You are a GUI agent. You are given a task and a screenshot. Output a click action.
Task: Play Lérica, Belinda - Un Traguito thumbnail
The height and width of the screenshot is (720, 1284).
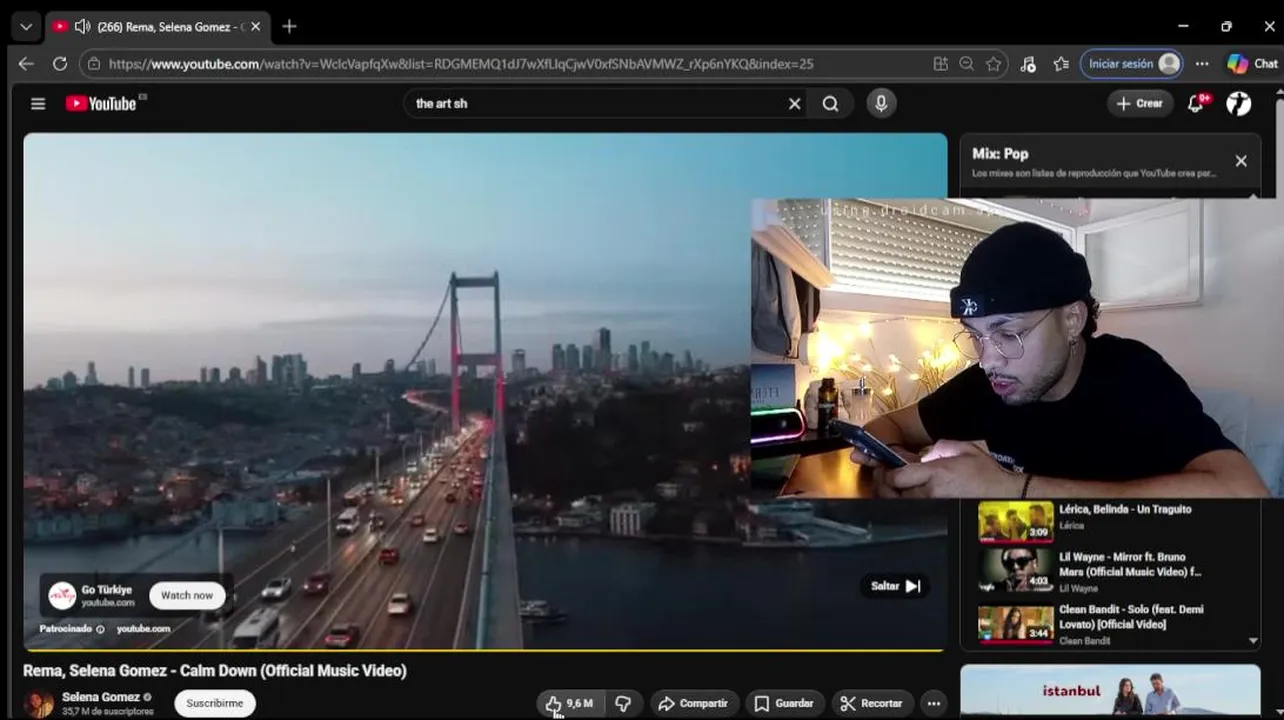click(1015, 523)
